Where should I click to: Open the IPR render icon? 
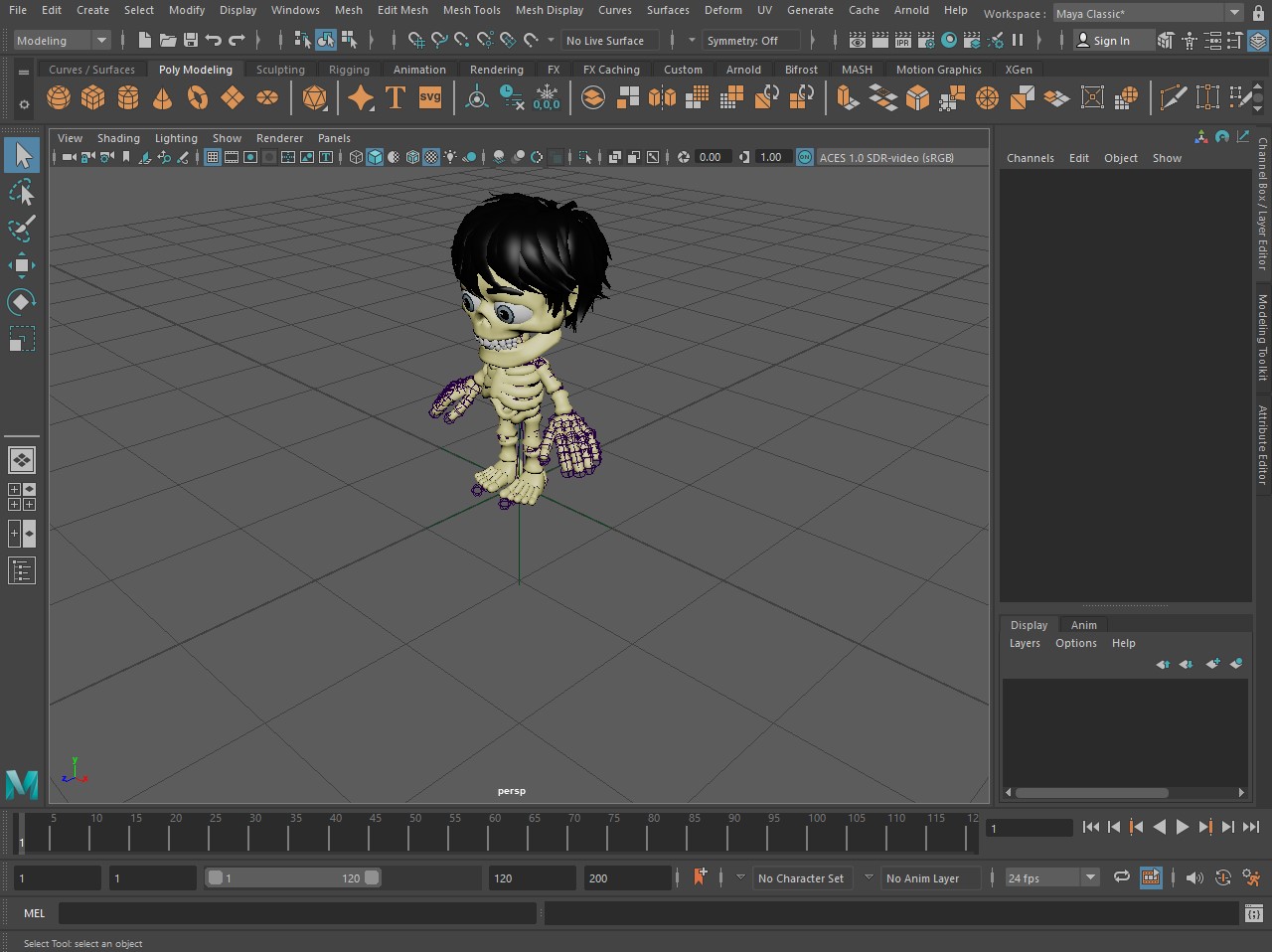coord(903,40)
